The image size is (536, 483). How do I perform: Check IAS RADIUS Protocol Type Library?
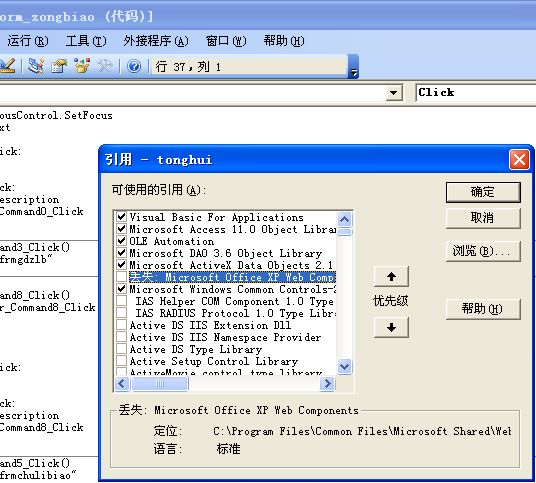click(x=121, y=313)
